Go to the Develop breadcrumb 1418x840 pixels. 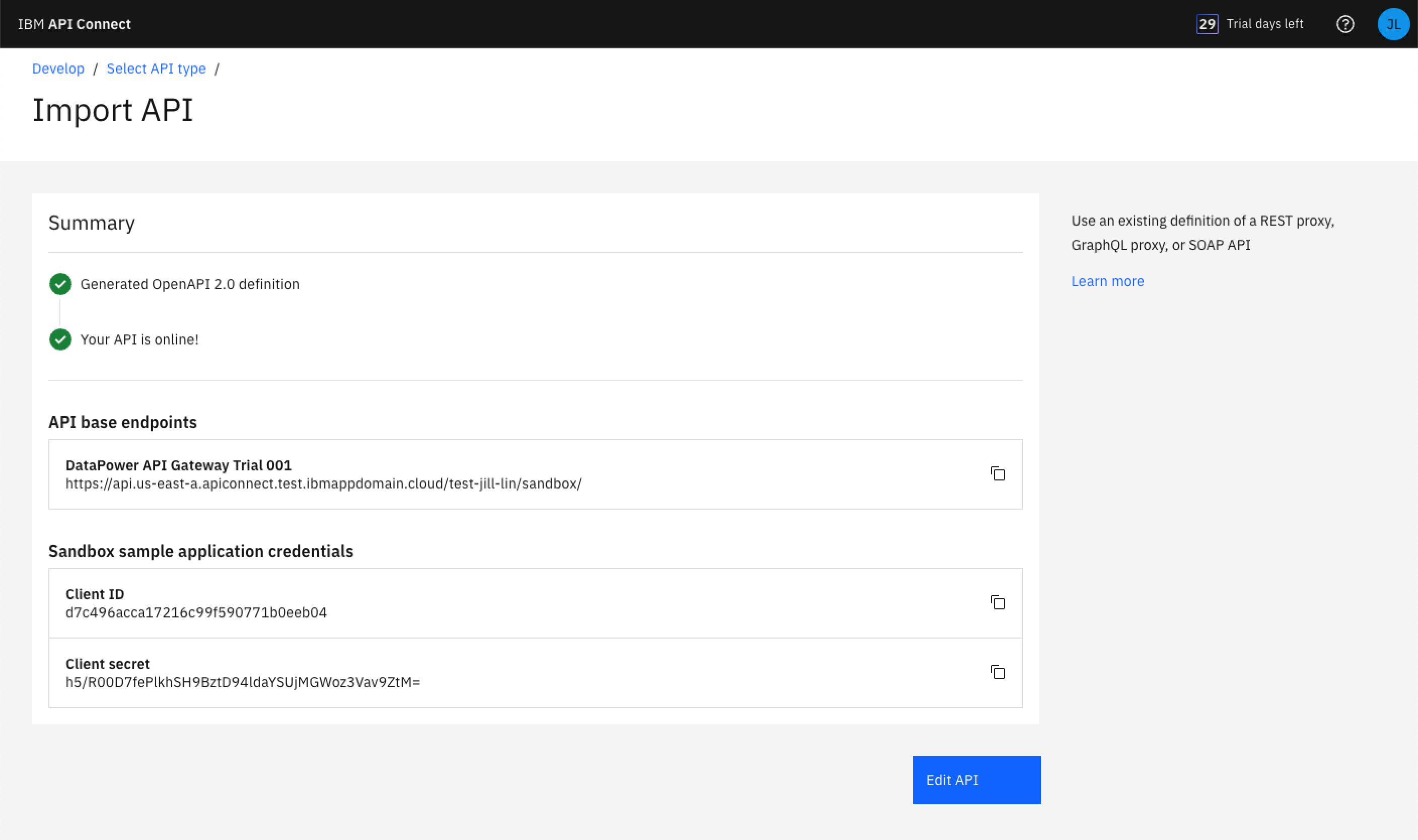click(x=58, y=68)
